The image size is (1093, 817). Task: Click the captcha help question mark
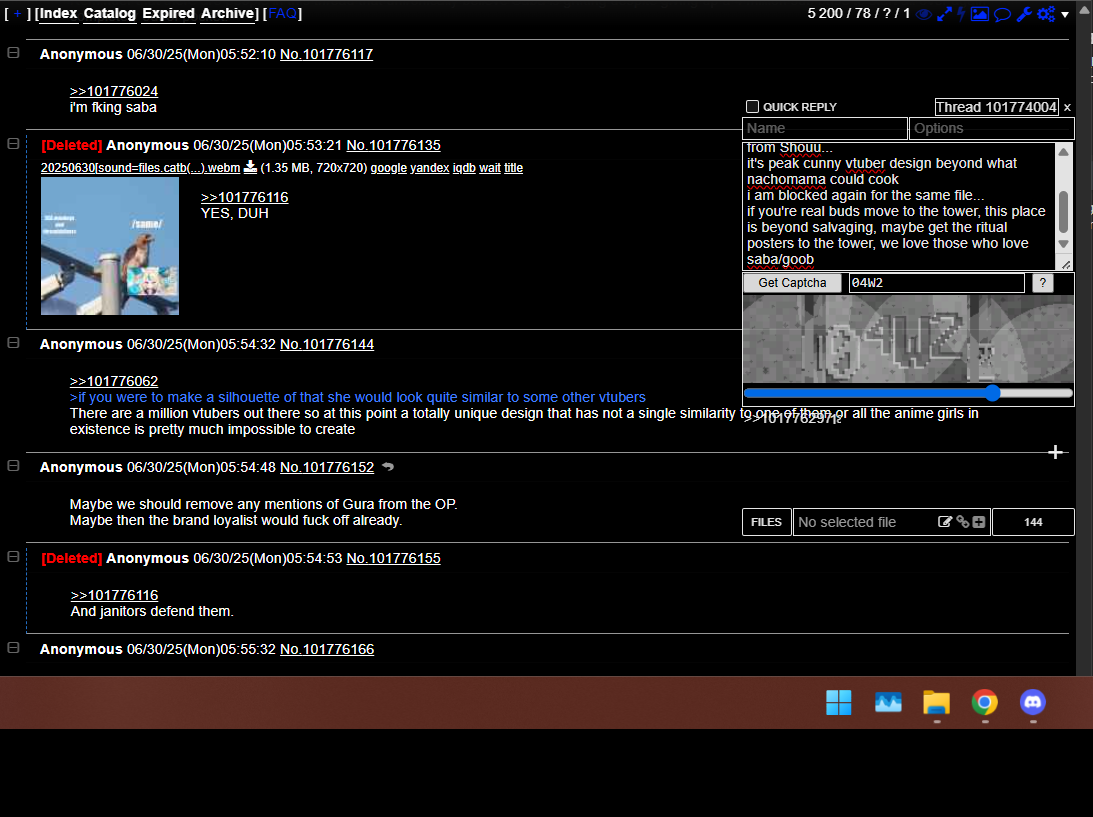[1043, 283]
